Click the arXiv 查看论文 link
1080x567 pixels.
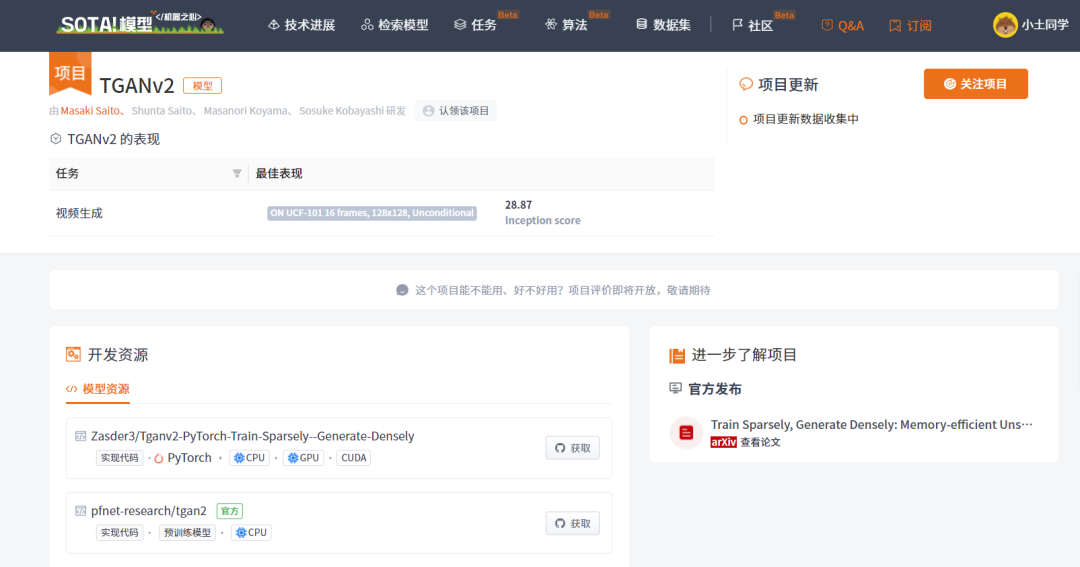click(745, 442)
